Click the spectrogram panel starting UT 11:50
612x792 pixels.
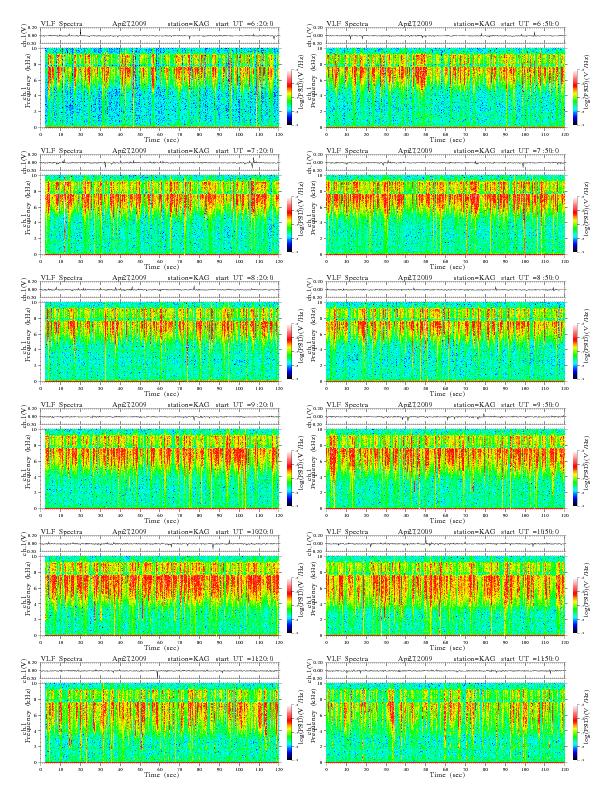pos(445,723)
